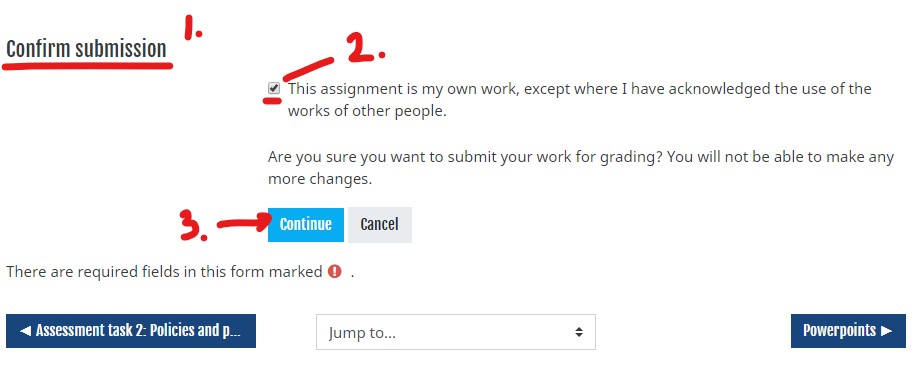Click the 'This assignment is my own work' label
Image resolution: width=918 pixels, height=374 pixels.
coord(580,99)
